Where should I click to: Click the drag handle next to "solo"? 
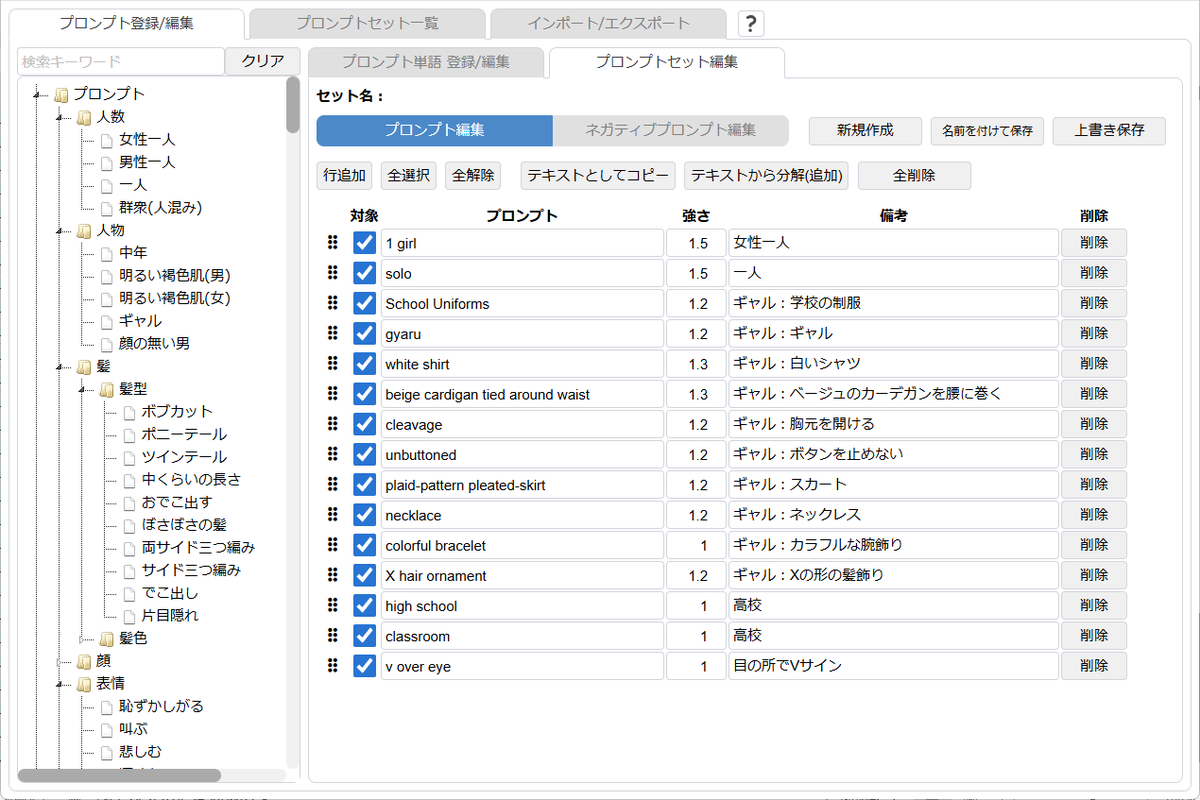334,273
